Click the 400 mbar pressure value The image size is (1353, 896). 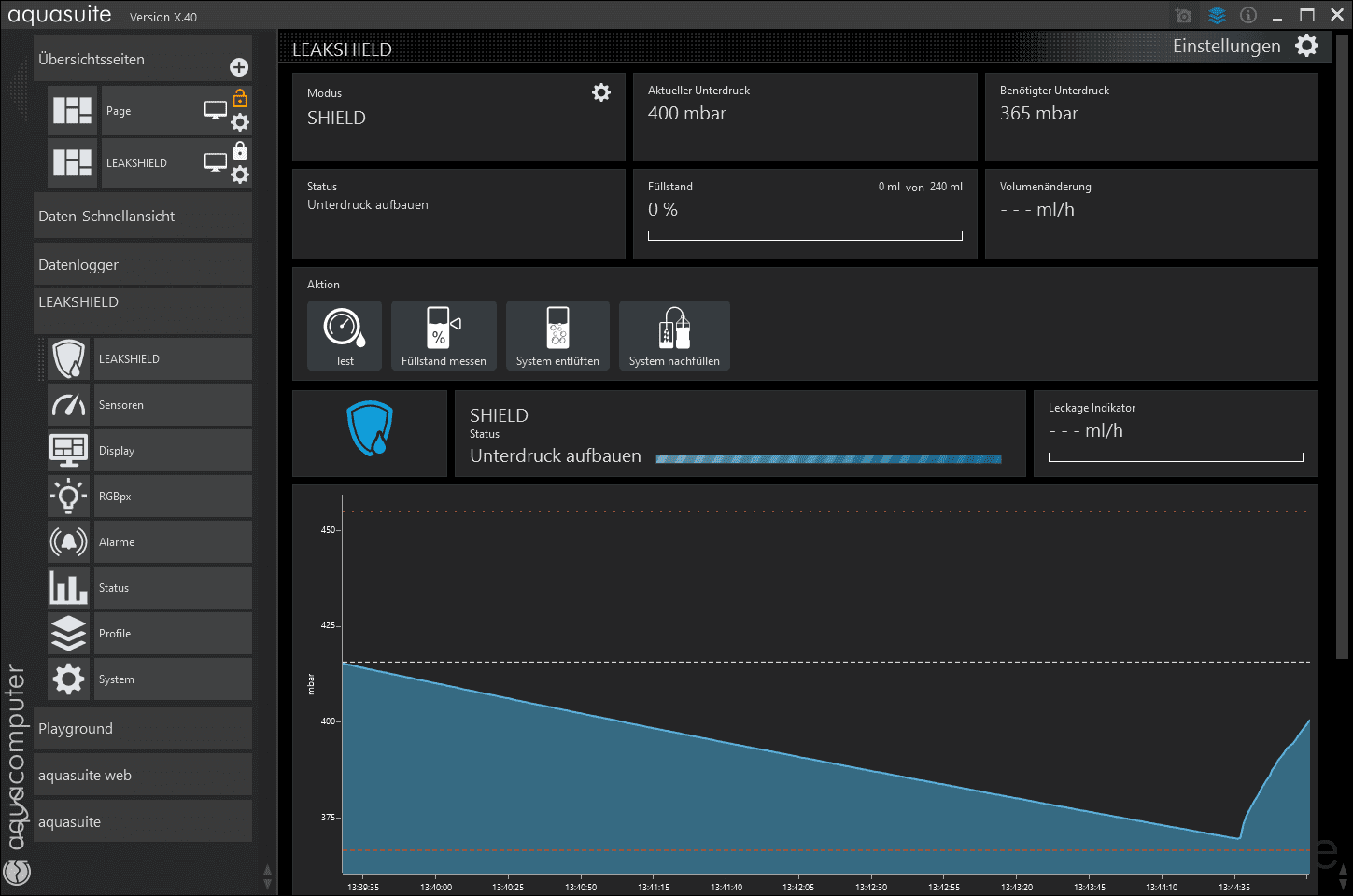pos(687,113)
